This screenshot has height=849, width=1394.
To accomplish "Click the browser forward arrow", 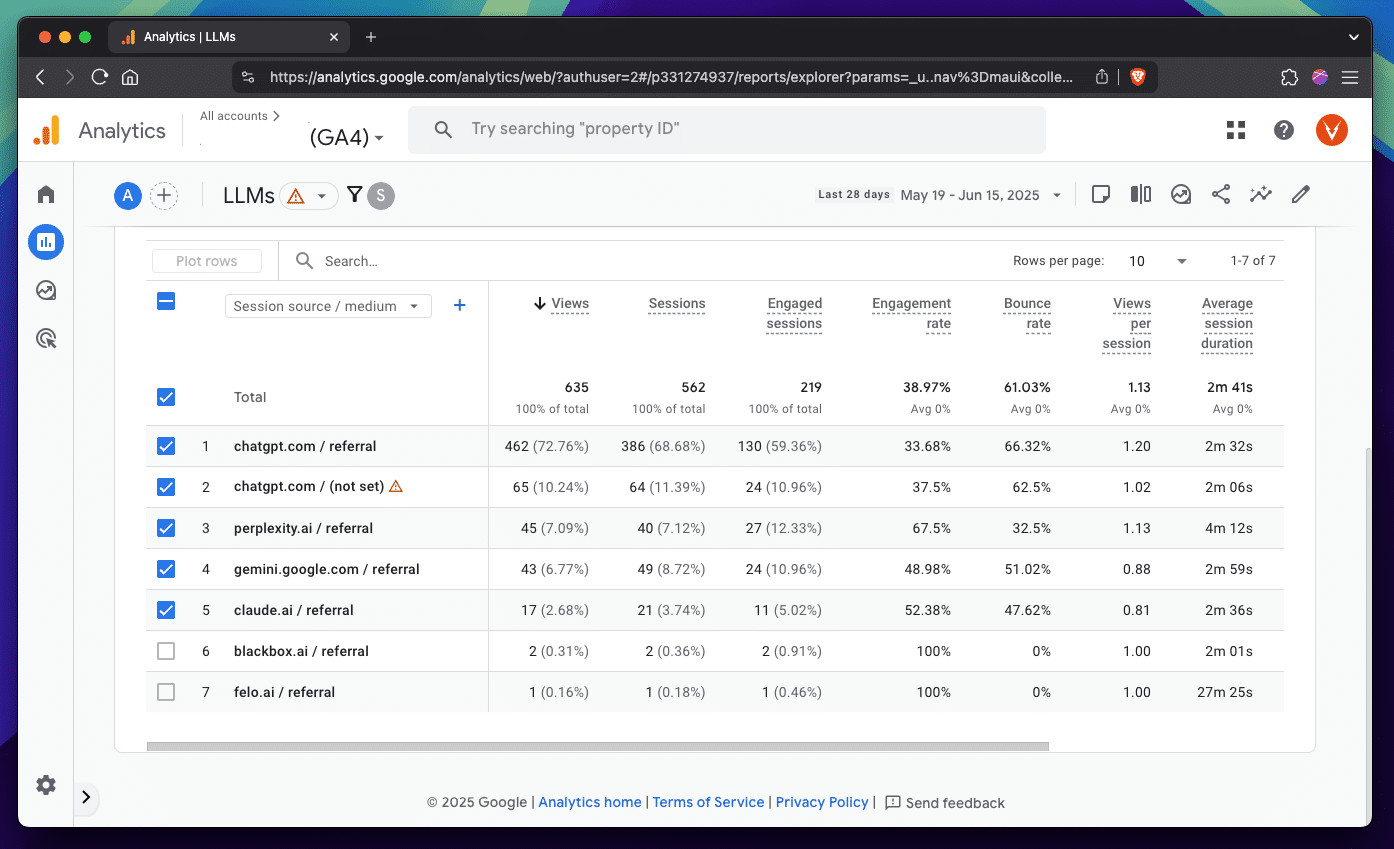I will point(70,77).
